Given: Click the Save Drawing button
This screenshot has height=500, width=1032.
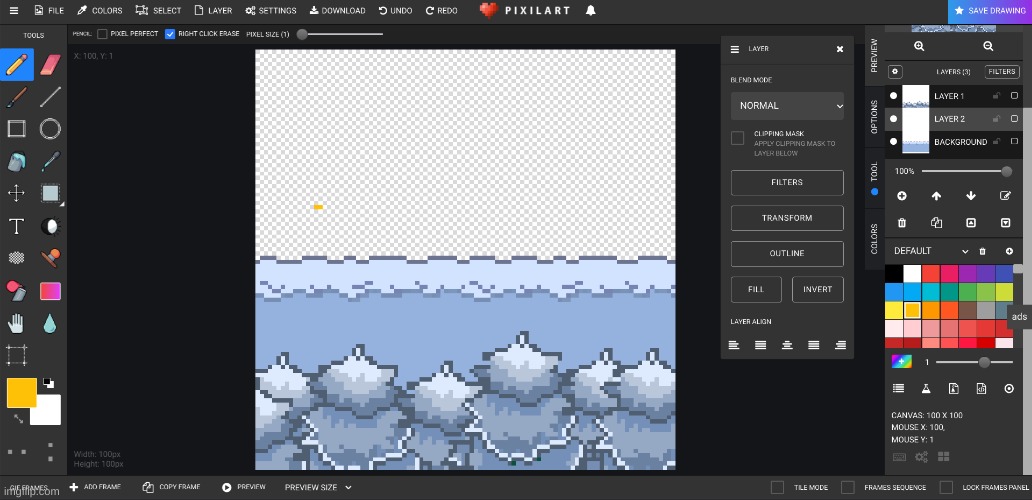Looking at the screenshot, I should pyautogui.click(x=990, y=11).
